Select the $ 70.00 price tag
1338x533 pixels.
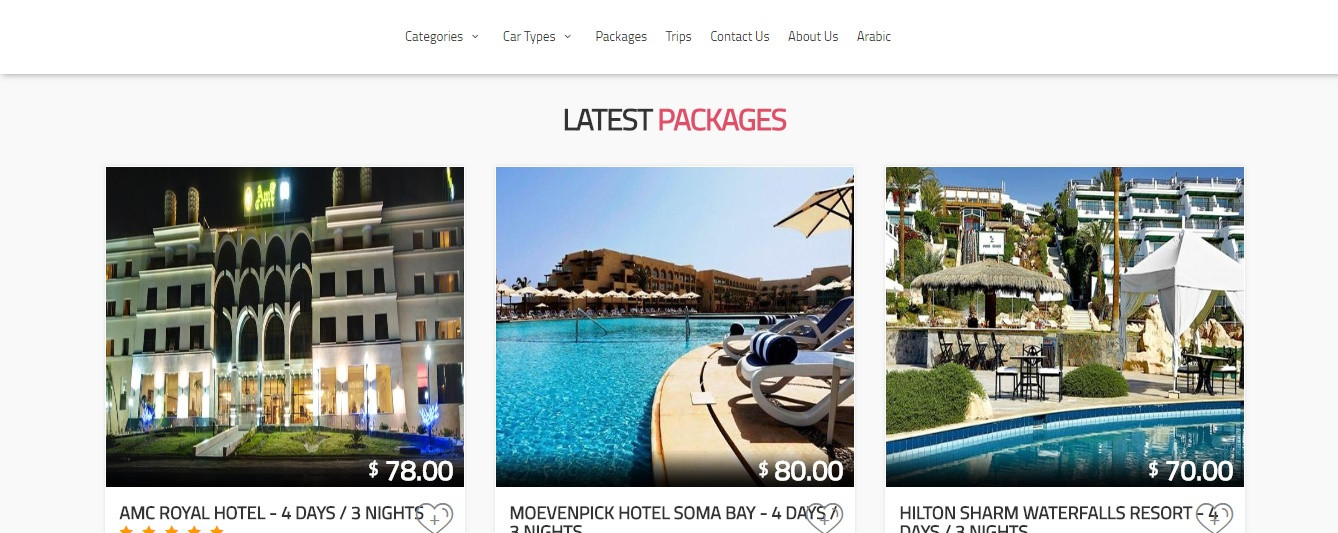[x=1190, y=470]
